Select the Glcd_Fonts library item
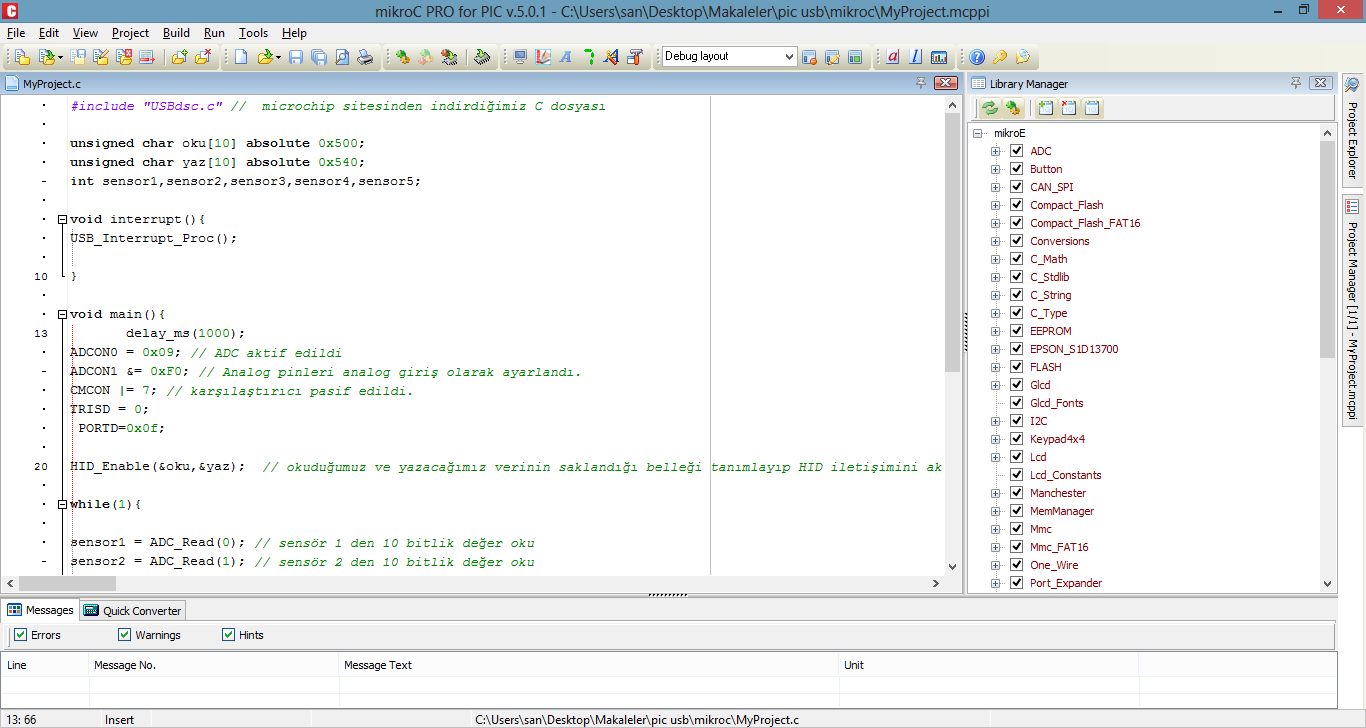1366x728 pixels. [1057, 403]
